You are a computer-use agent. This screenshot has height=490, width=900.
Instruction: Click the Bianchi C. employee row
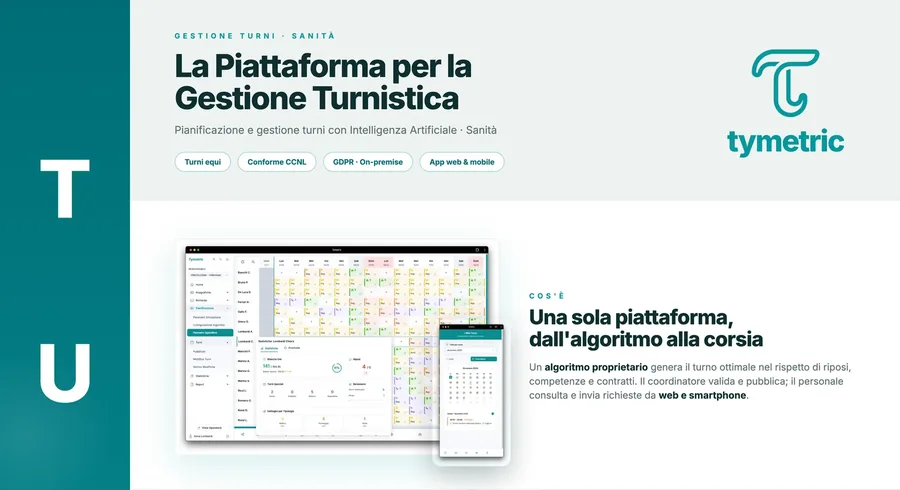[244, 273]
